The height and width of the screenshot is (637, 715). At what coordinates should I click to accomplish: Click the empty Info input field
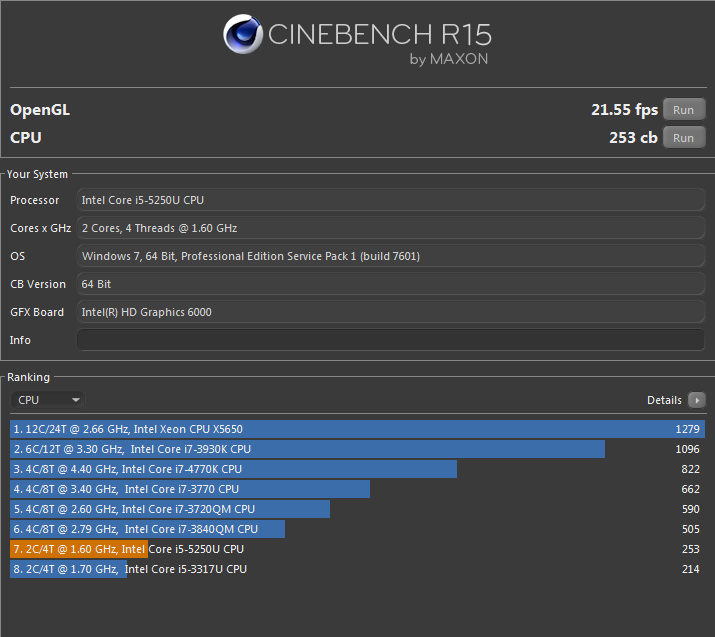coord(391,340)
